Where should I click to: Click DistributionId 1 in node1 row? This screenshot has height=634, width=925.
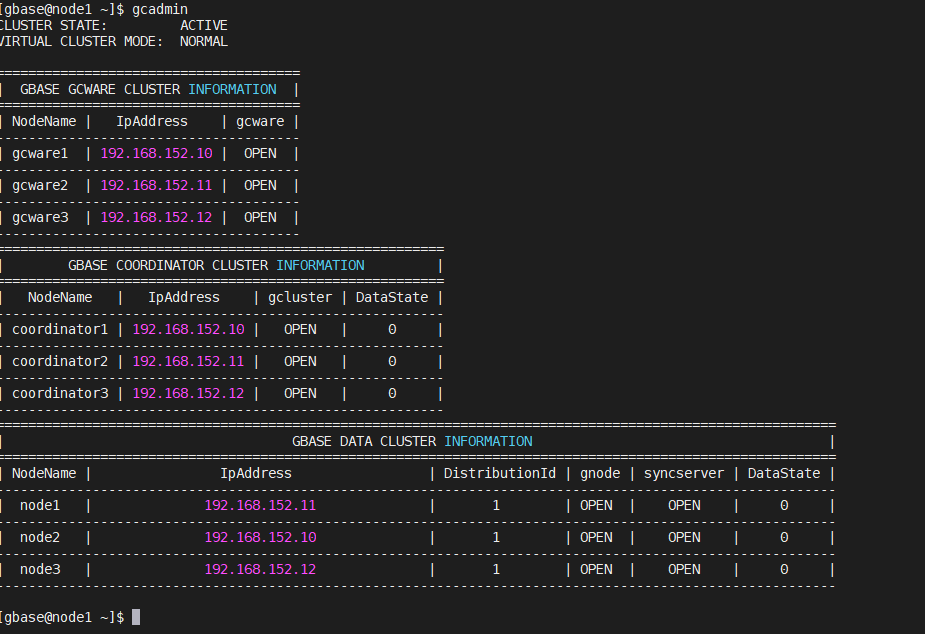(x=496, y=505)
